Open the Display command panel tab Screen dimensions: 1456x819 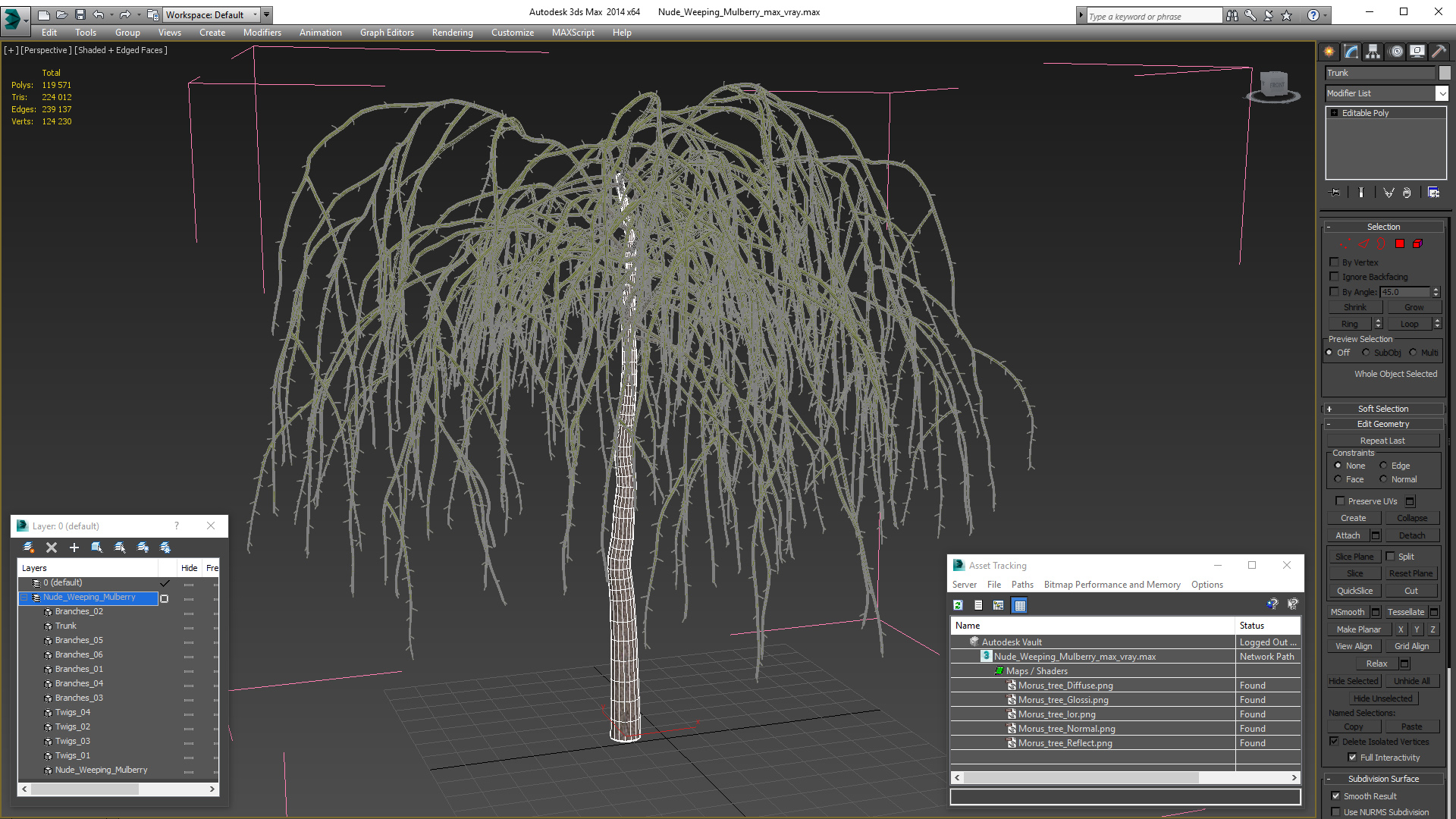coord(1417,52)
